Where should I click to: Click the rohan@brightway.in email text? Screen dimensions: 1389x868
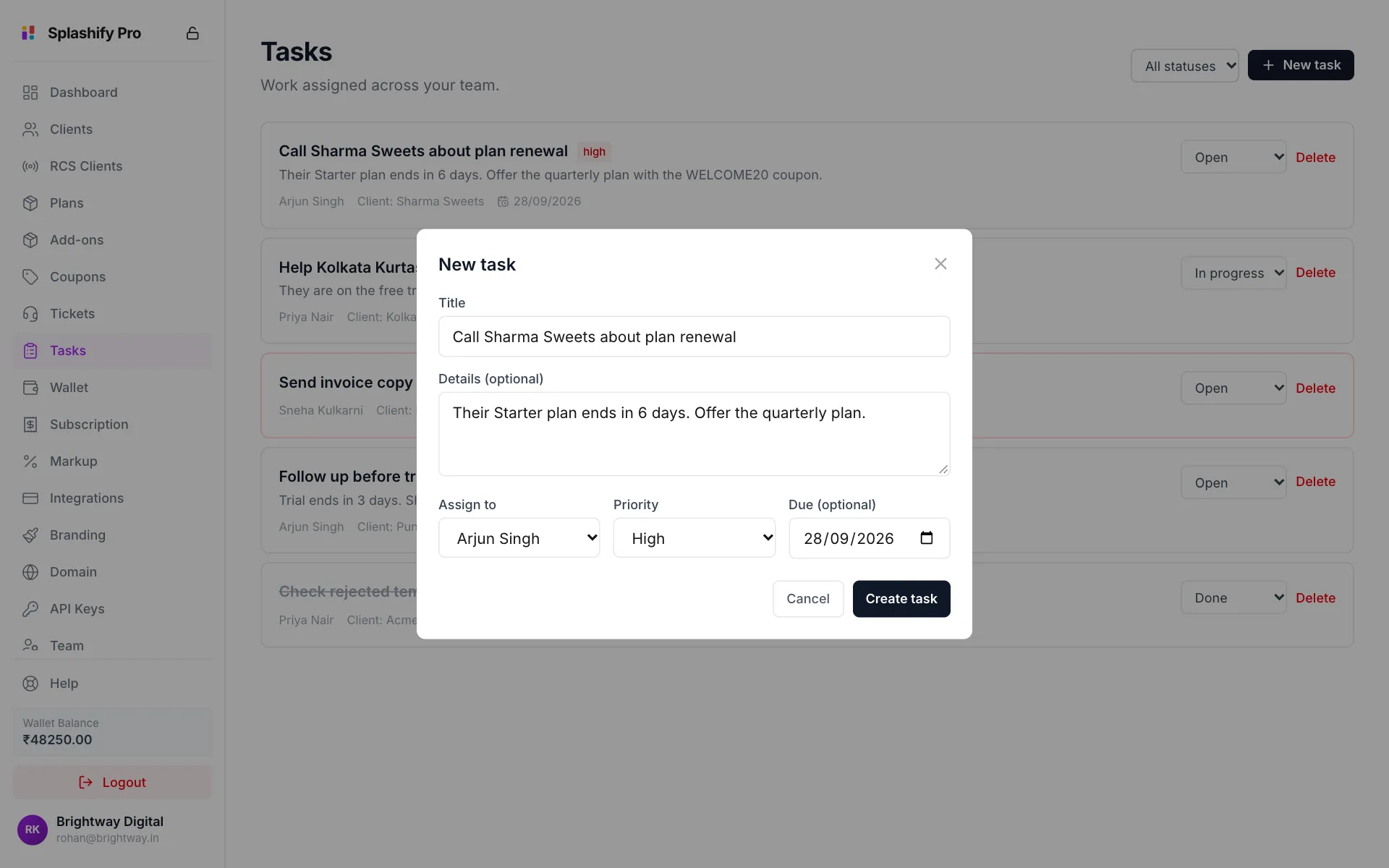pos(108,838)
